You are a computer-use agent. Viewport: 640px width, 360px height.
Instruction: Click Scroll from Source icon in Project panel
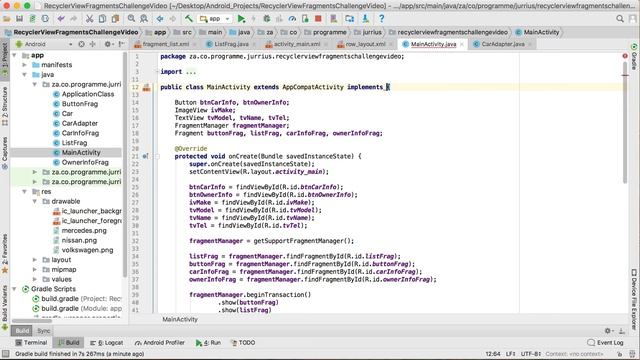pos(82,44)
